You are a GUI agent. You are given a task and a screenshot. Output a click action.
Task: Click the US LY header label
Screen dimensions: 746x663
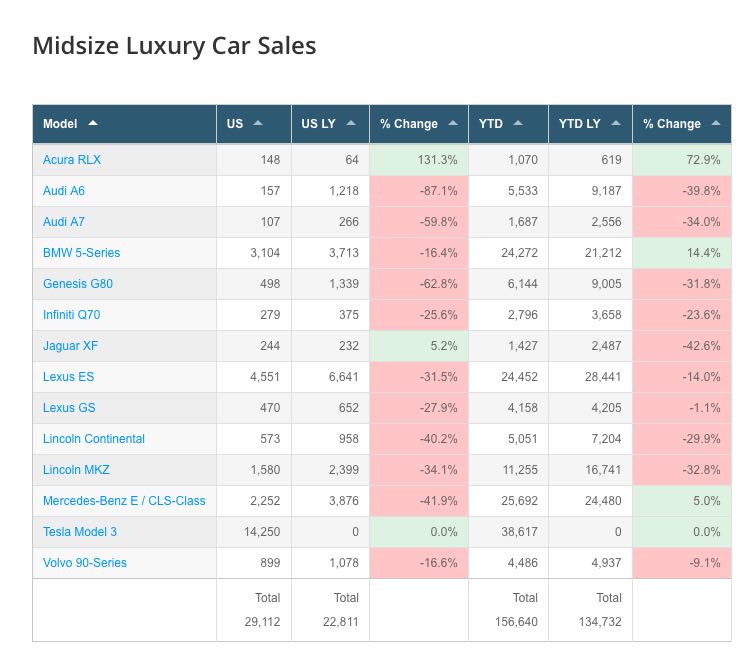click(318, 124)
